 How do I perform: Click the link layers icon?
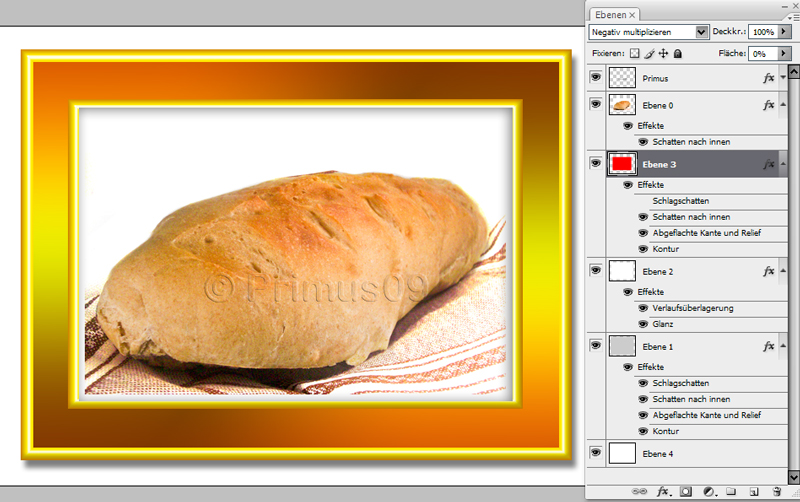641,492
